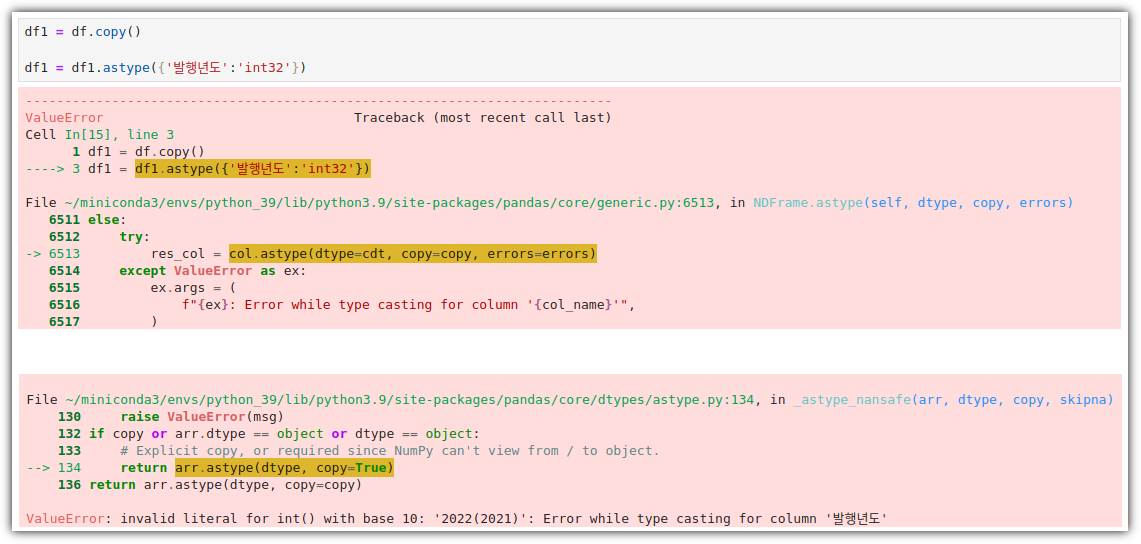Image resolution: width=1141 pixels, height=544 pixels.
Task: Click the line 133 "Explicit copy" comment
Action: [390, 451]
